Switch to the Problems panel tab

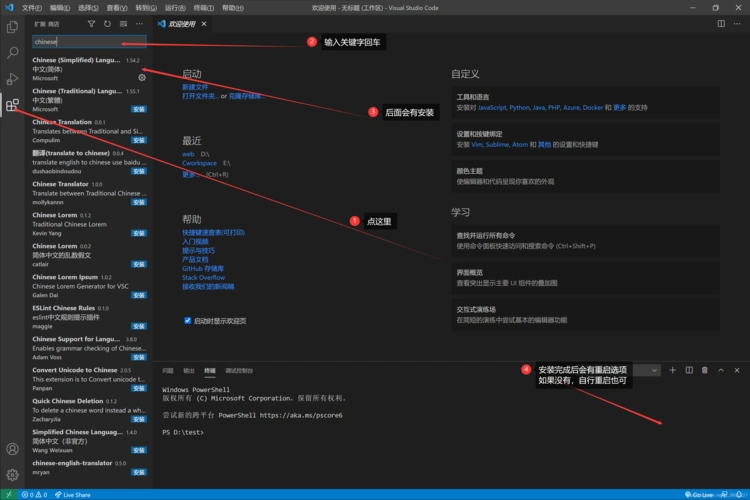pyautogui.click(x=168, y=370)
